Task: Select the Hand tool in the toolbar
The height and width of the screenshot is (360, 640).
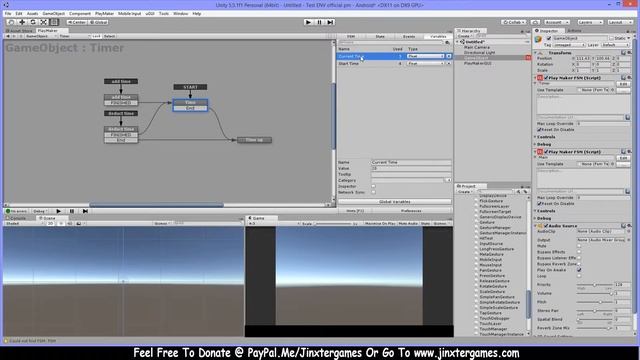Action: pos(11,22)
